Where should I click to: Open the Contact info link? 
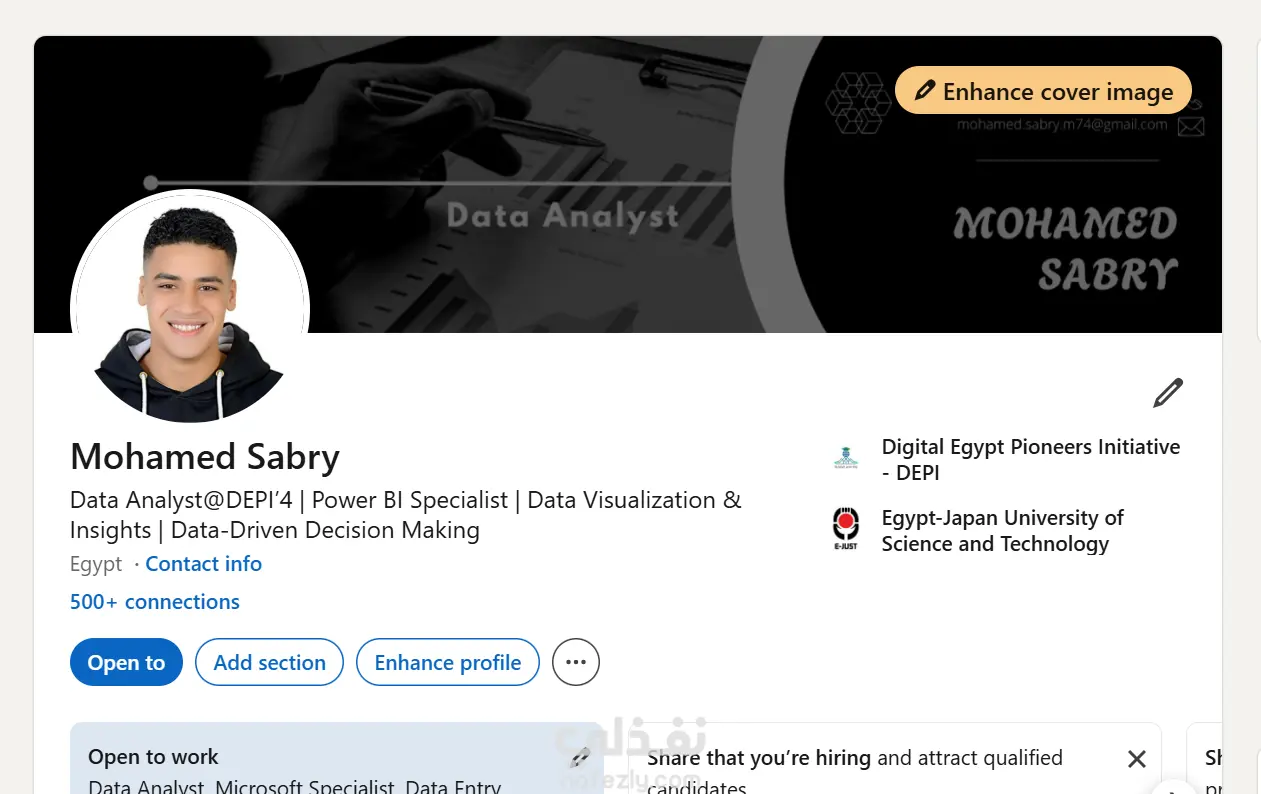click(203, 564)
